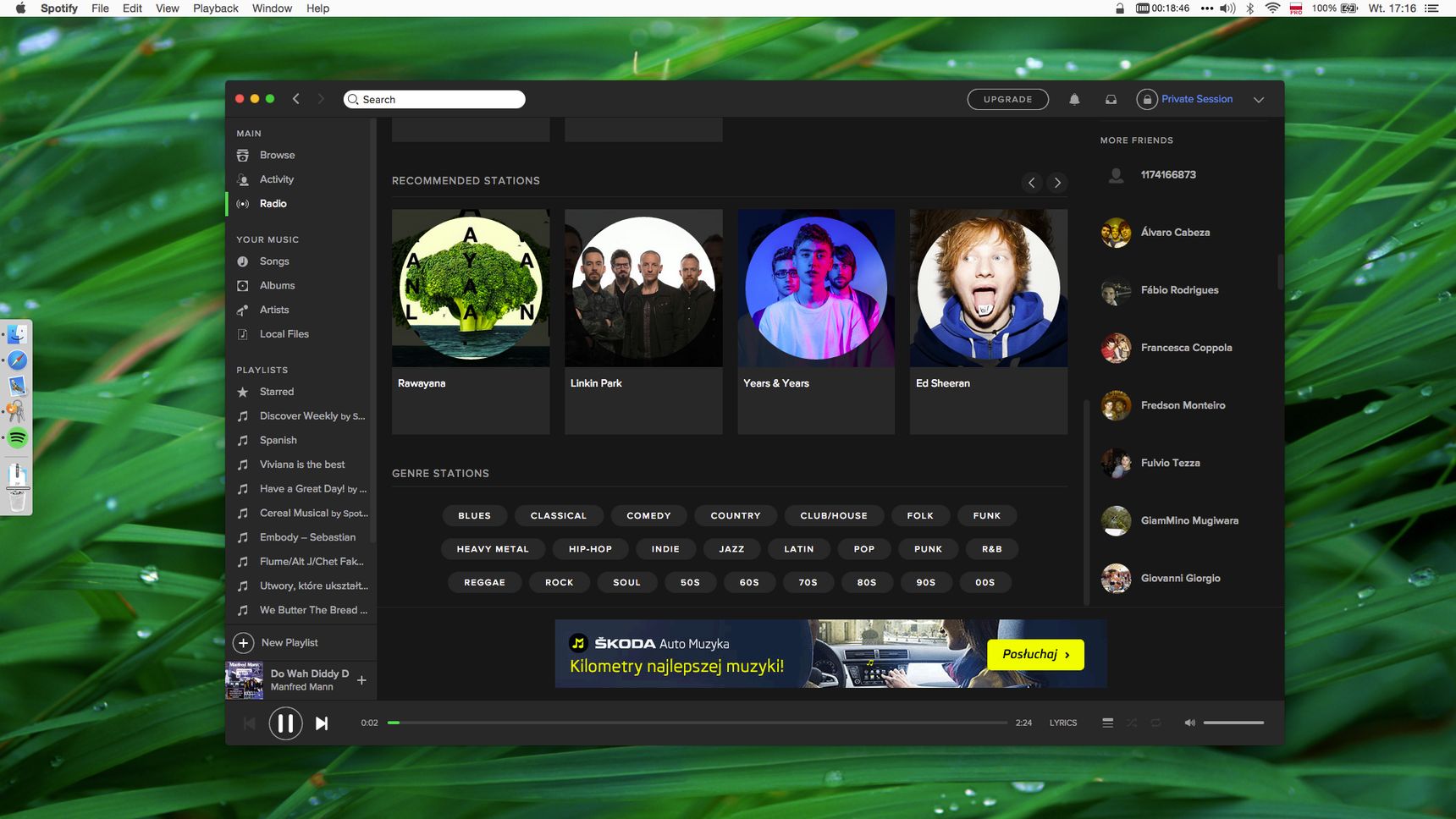Go back with the left arrow
This screenshot has height=819, width=1456.
(295, 99)
